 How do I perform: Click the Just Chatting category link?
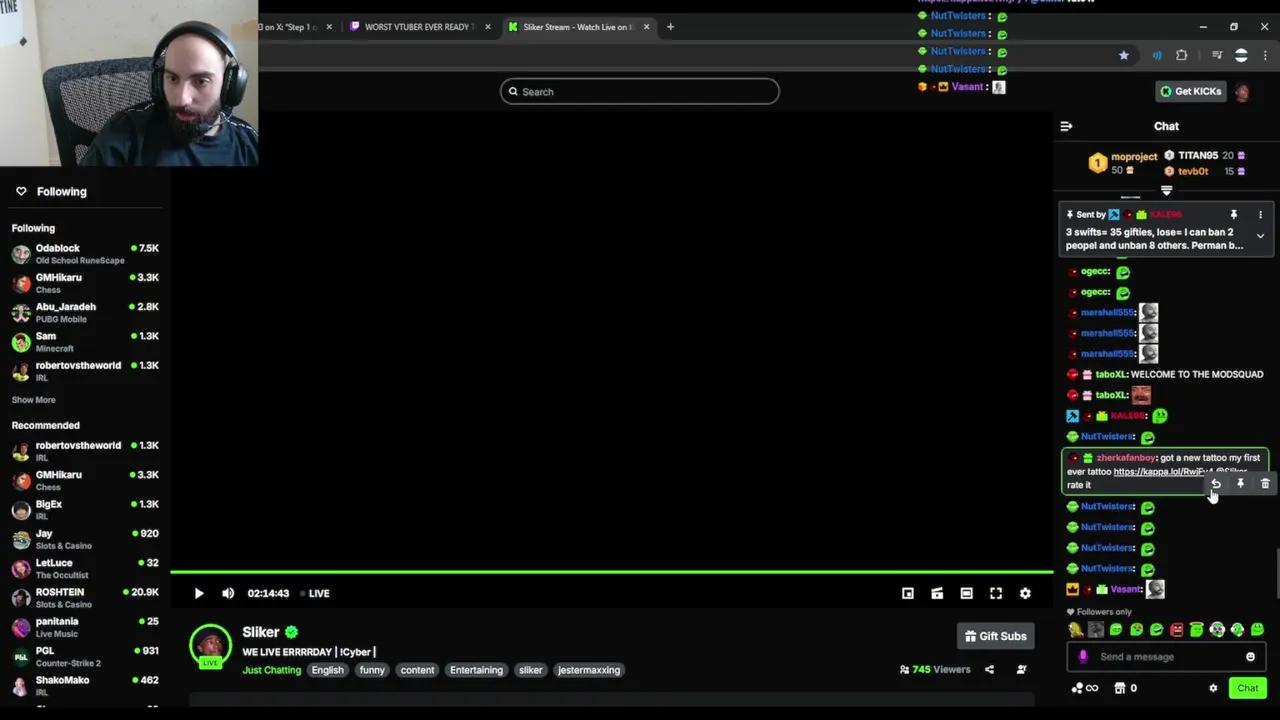point(271,670)
